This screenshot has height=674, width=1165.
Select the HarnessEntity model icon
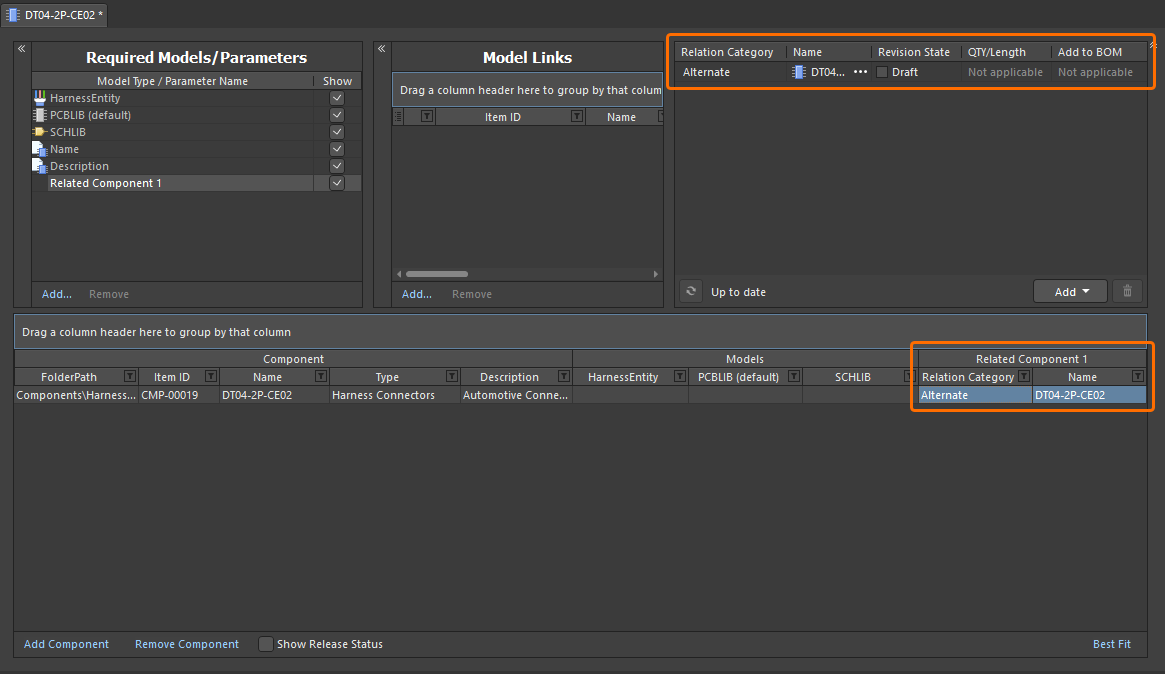point(40,98)
